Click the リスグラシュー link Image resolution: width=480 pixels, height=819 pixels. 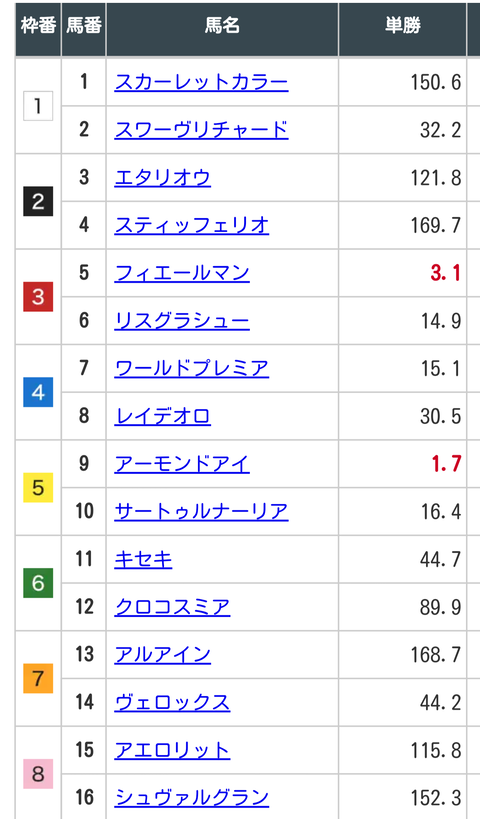click(182, 321)
